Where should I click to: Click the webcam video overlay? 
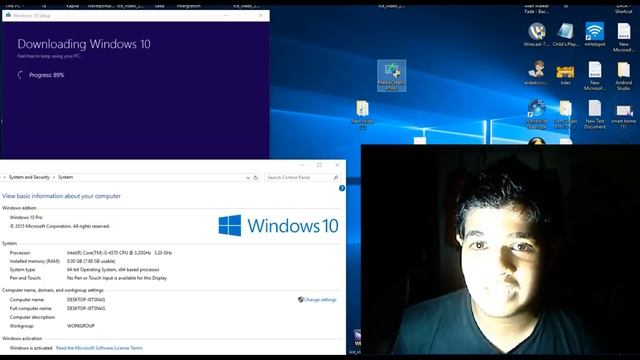pos(500,249)
